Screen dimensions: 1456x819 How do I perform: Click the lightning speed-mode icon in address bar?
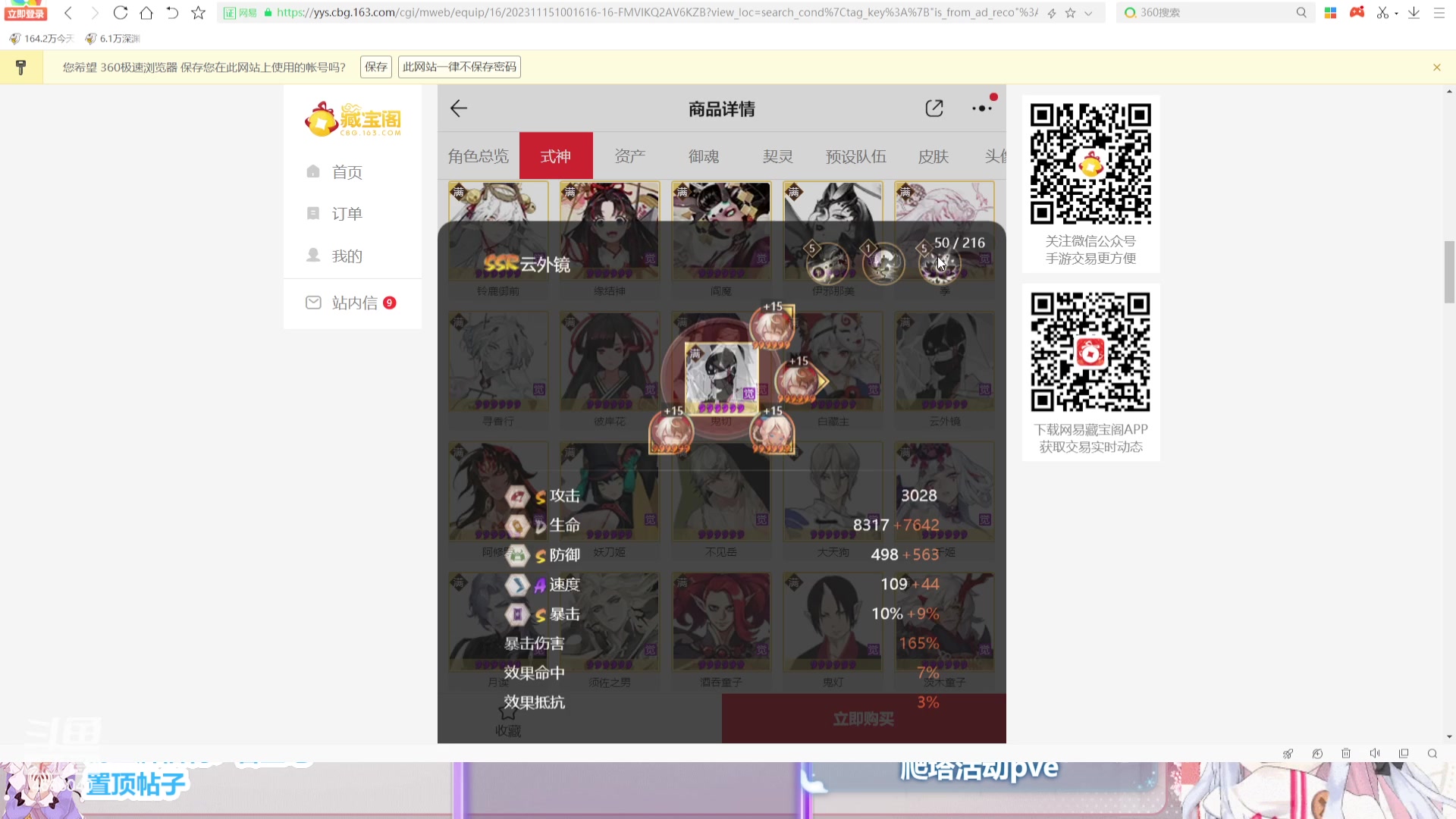tap(1052, 13)
